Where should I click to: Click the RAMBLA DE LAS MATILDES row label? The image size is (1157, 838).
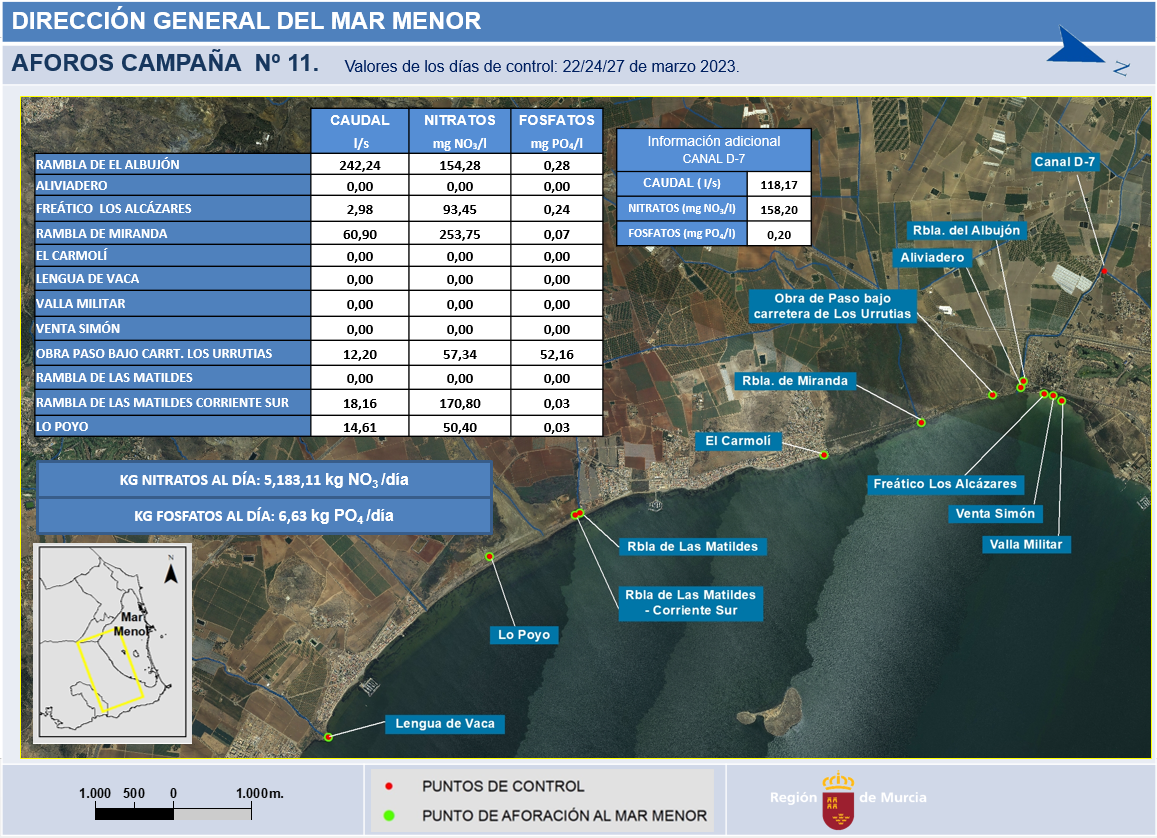point(173,378)
